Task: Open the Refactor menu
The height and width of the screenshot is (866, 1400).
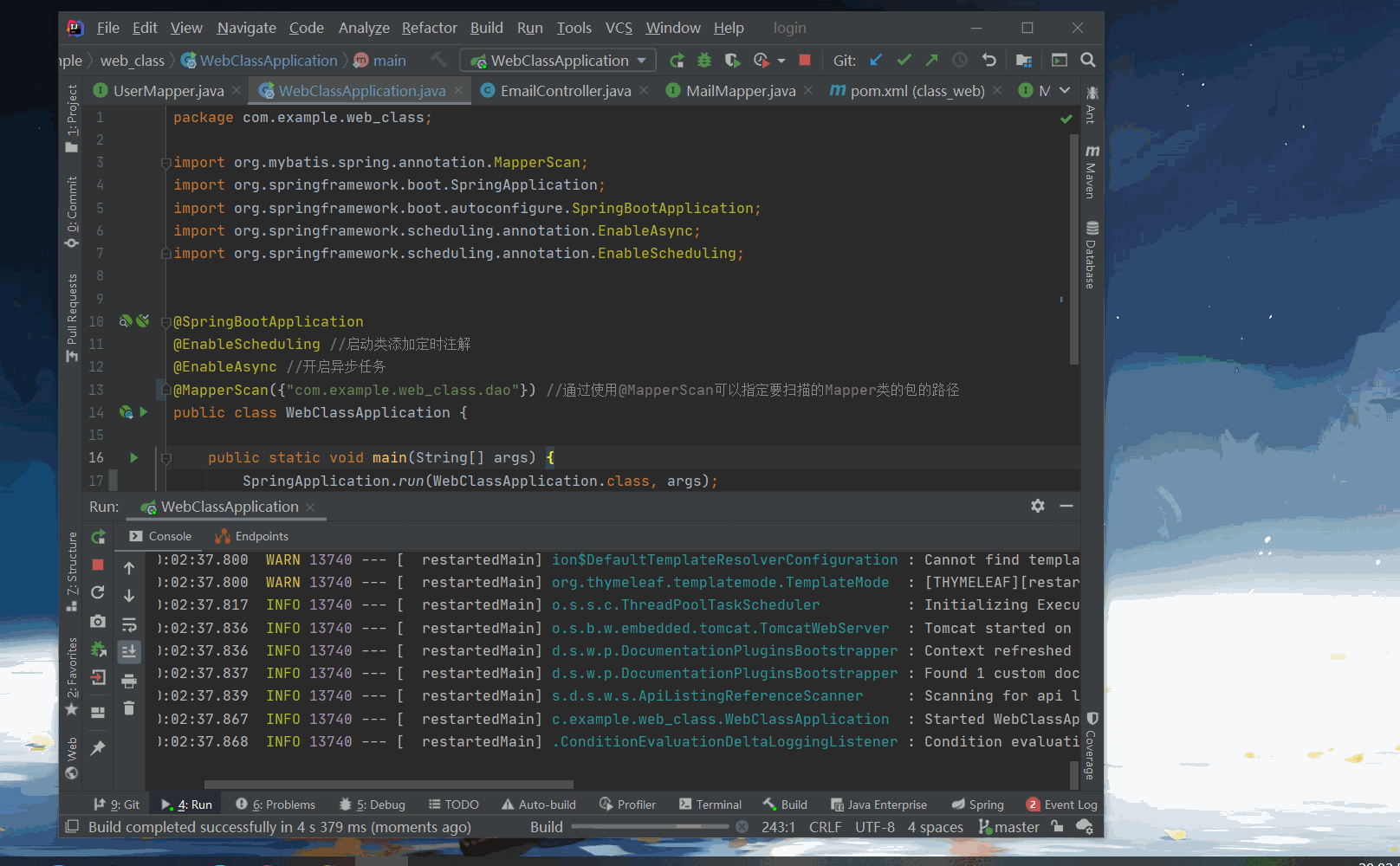Action: point(429,28)
